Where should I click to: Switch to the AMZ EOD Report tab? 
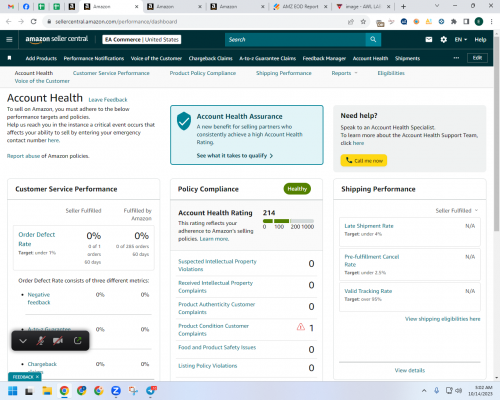pos(300,6)
